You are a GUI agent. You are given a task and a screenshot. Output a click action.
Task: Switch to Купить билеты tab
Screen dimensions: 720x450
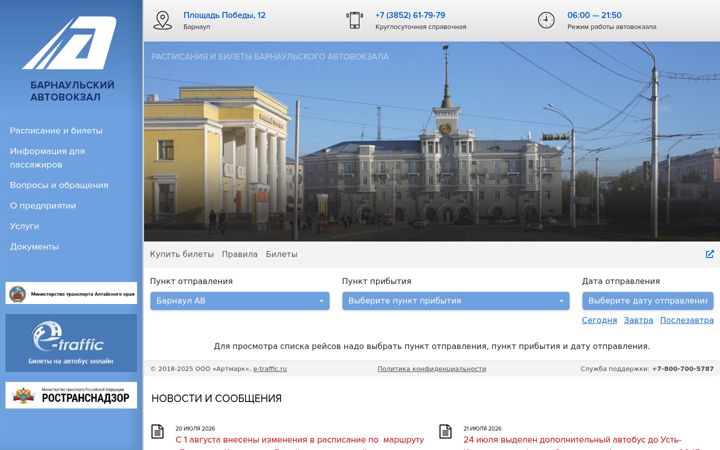182,254
